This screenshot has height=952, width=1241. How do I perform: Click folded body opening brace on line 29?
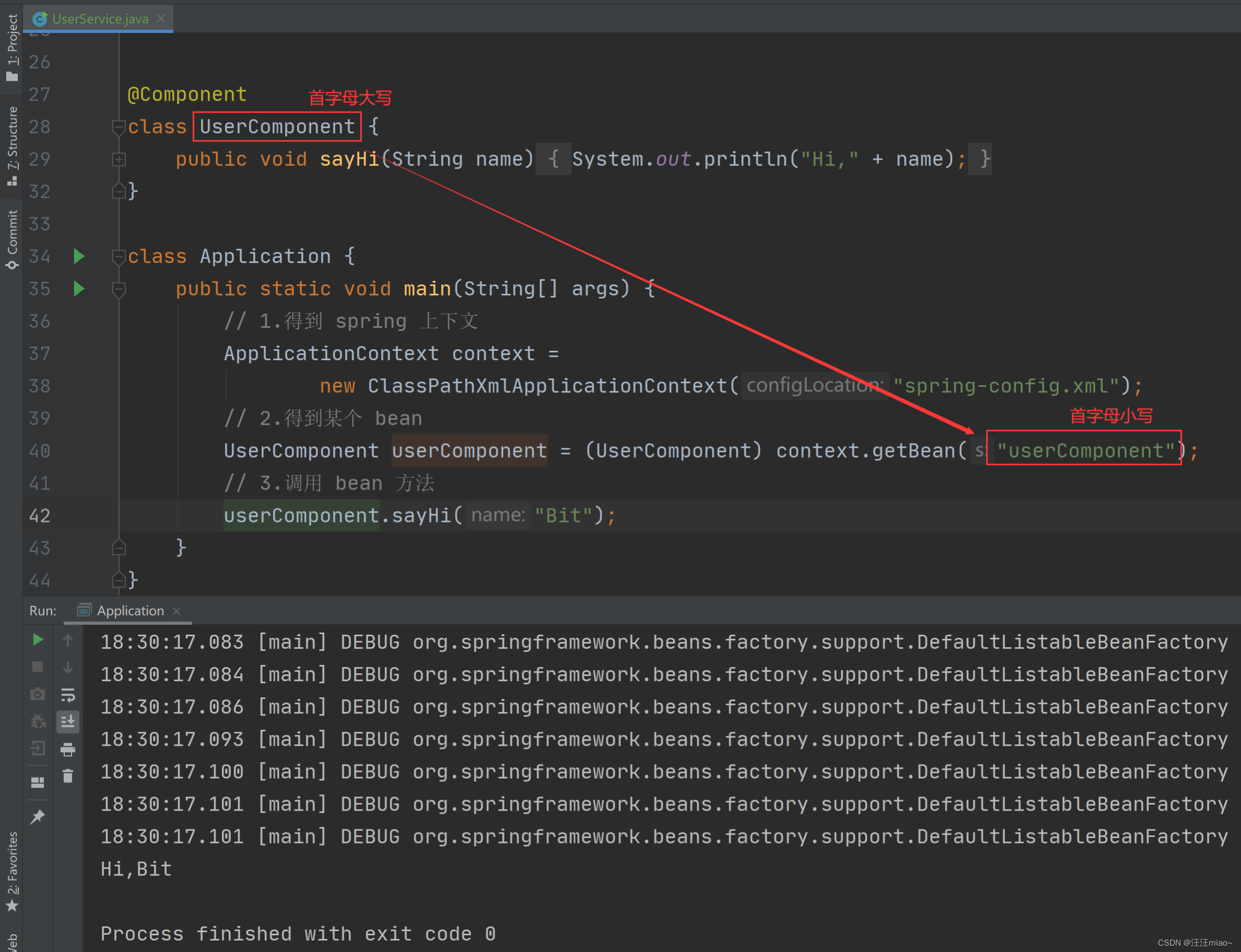(554, 159)
